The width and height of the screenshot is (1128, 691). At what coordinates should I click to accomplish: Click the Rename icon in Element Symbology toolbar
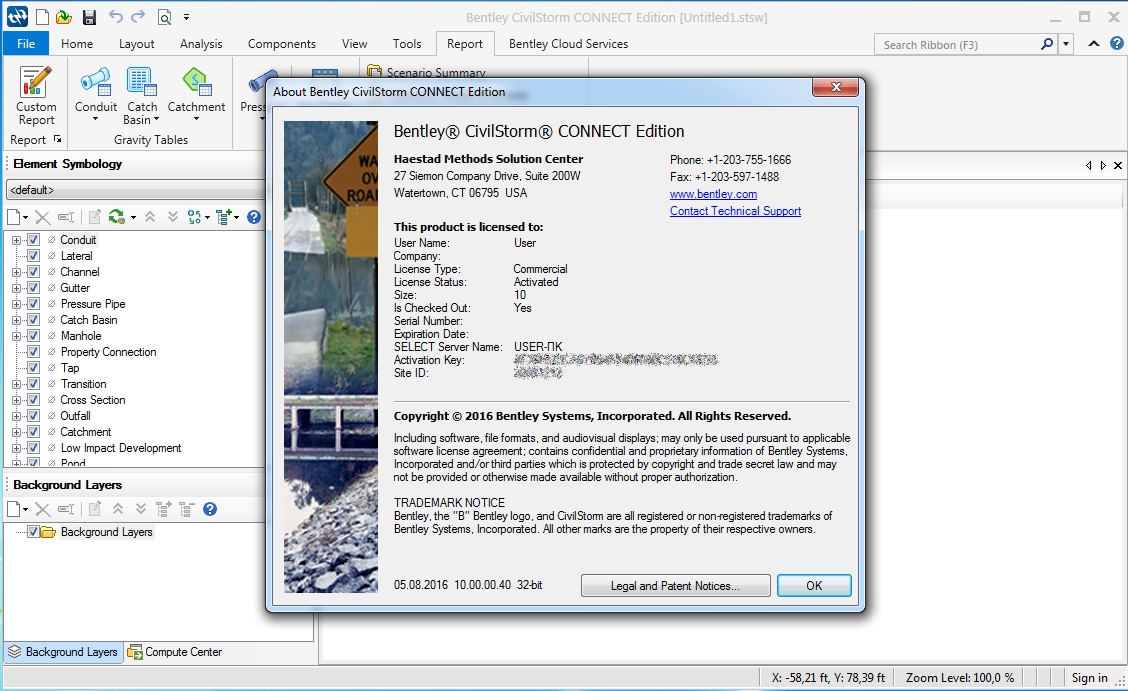click(x=65, y=216)
